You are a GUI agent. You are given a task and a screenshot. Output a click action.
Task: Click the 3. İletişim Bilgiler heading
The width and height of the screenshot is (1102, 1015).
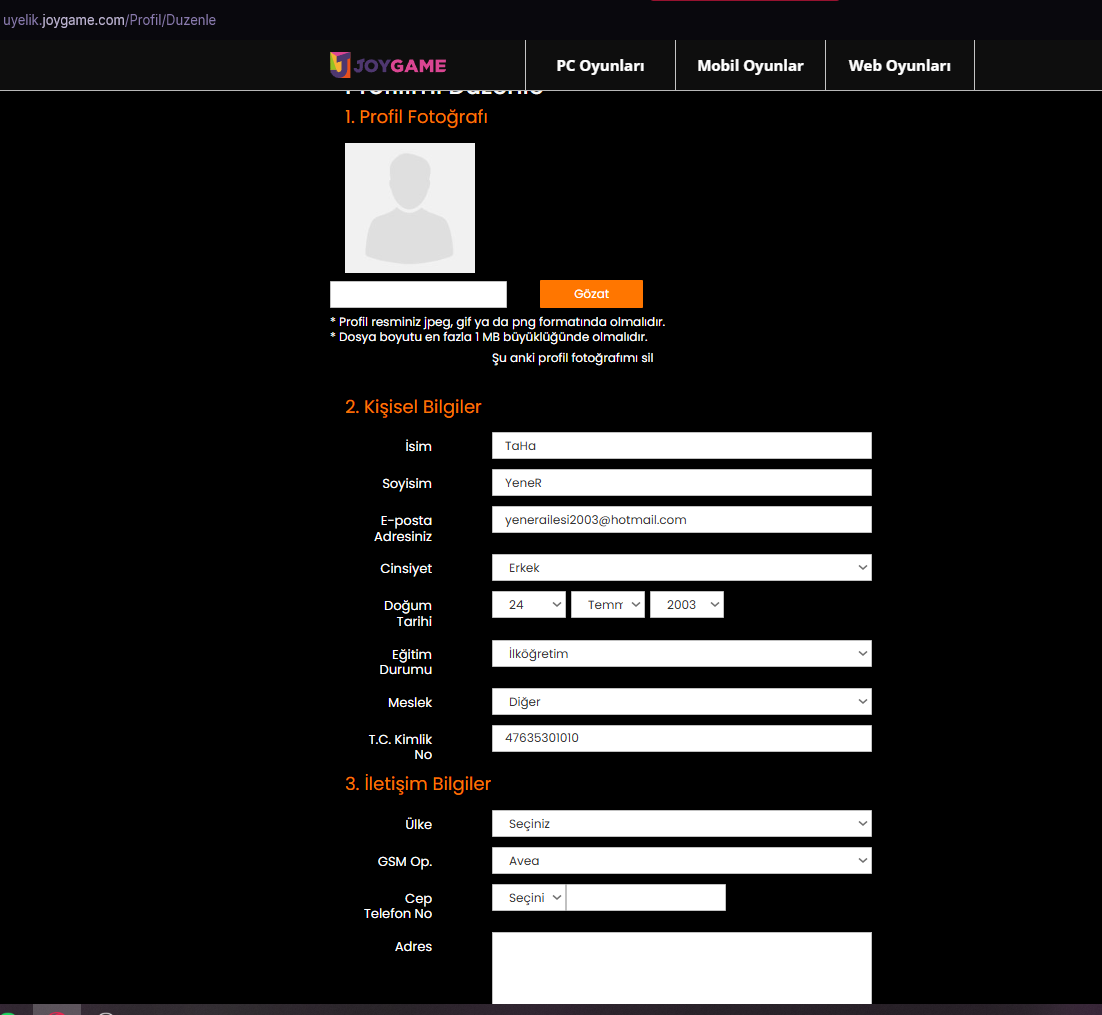tap(417, 784)
